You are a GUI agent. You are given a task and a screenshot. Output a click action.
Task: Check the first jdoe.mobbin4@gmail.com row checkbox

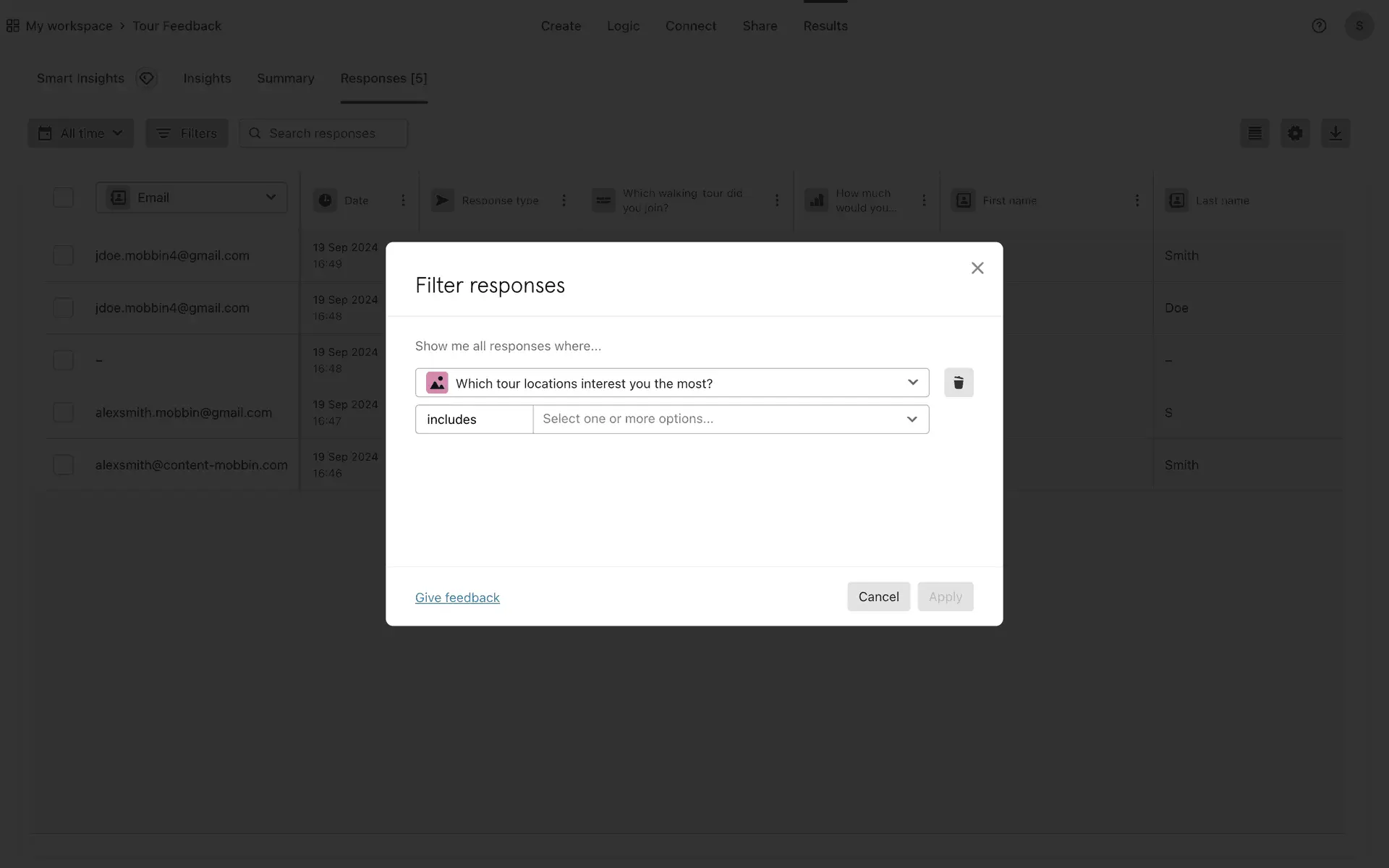tap(64, 255)
